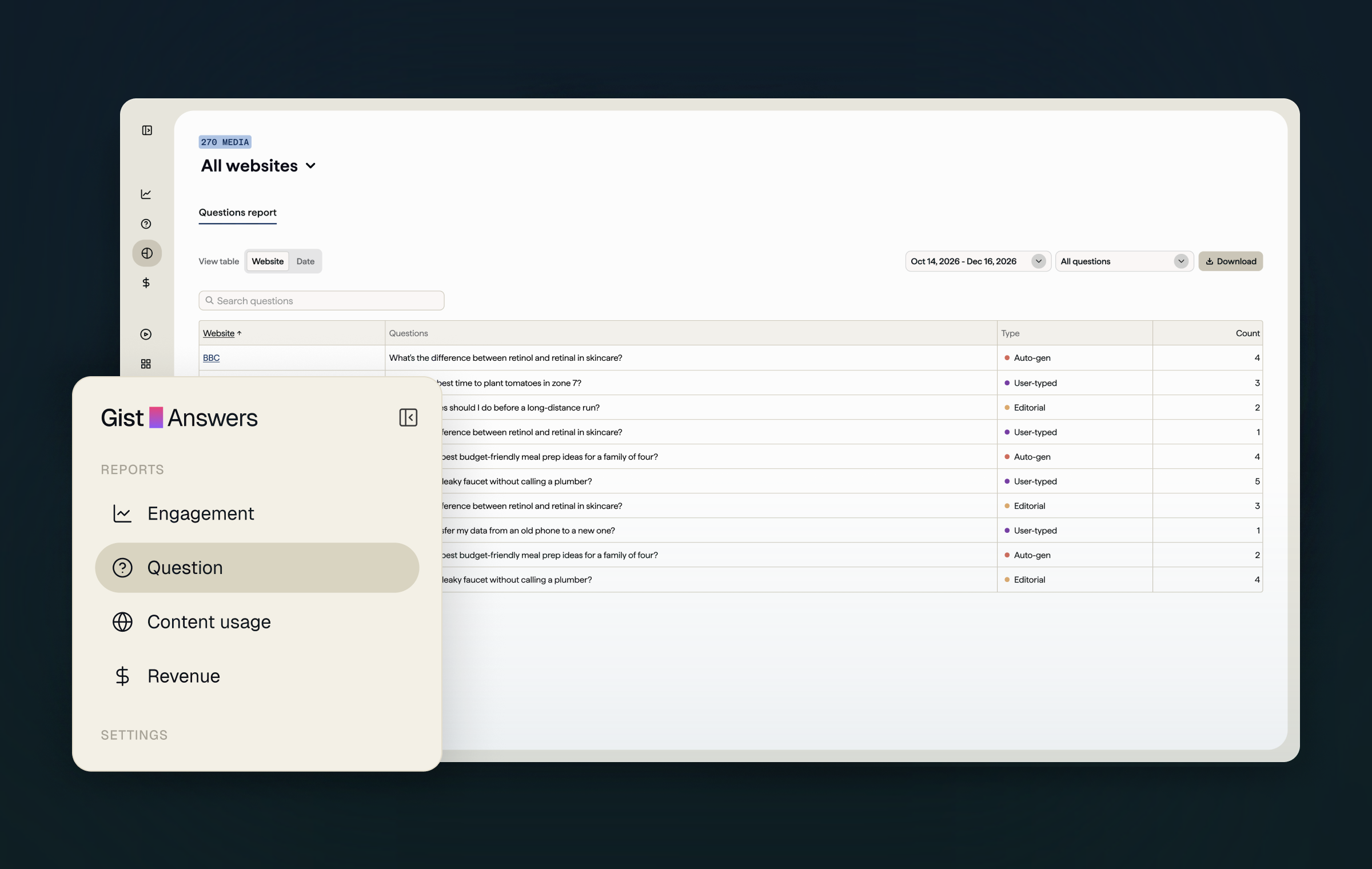Open the All questions filter dropdown
Screen dimensions: 1372x869
(1124, 261)
